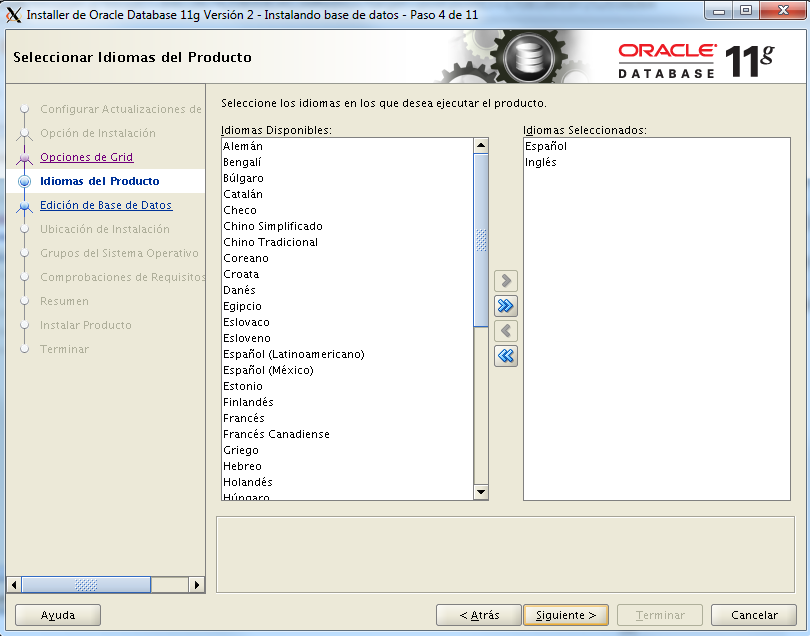Click the vertical scrollbar thumb of available languages

[x=481, y=240]
